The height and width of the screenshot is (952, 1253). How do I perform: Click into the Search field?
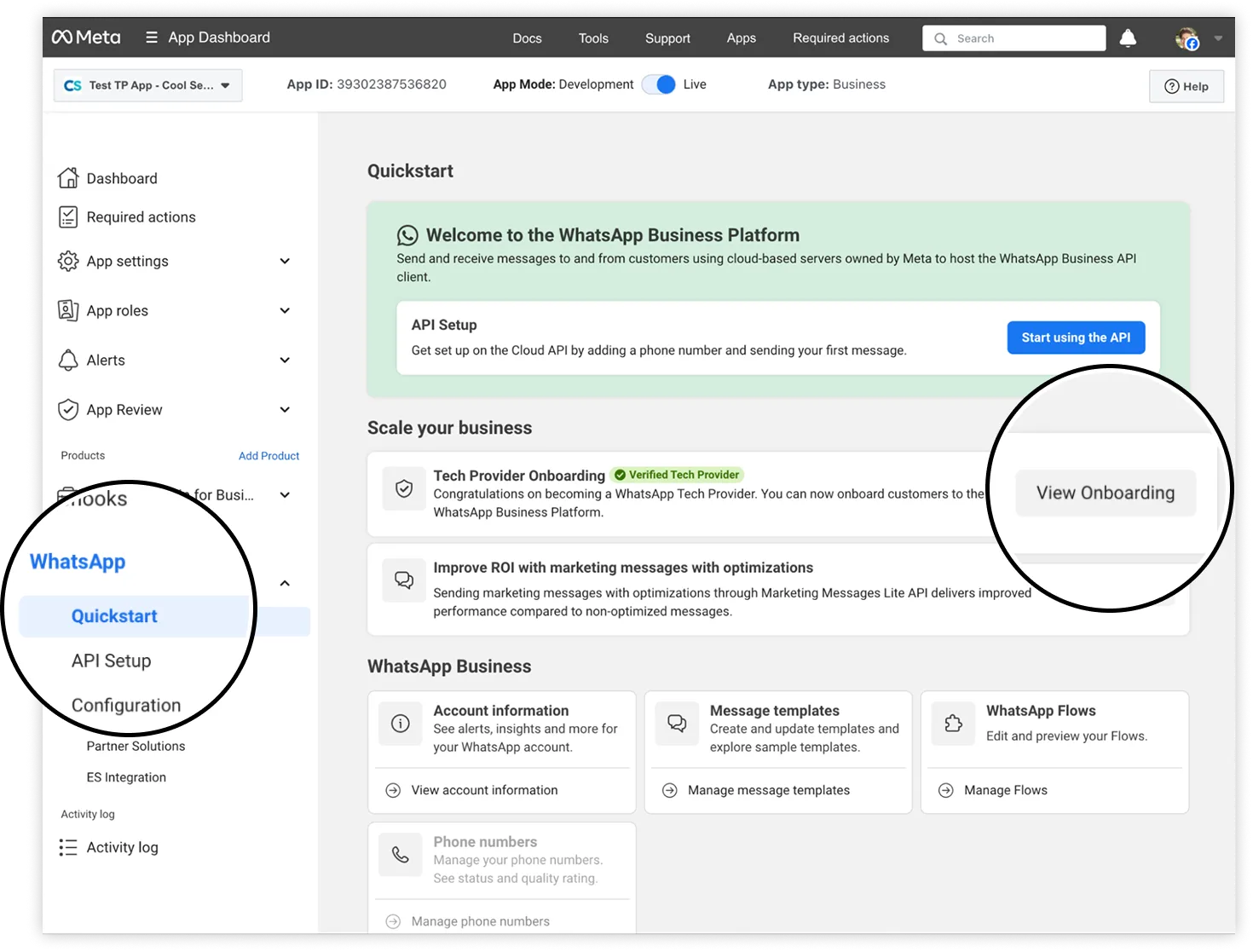(1023, 38)
